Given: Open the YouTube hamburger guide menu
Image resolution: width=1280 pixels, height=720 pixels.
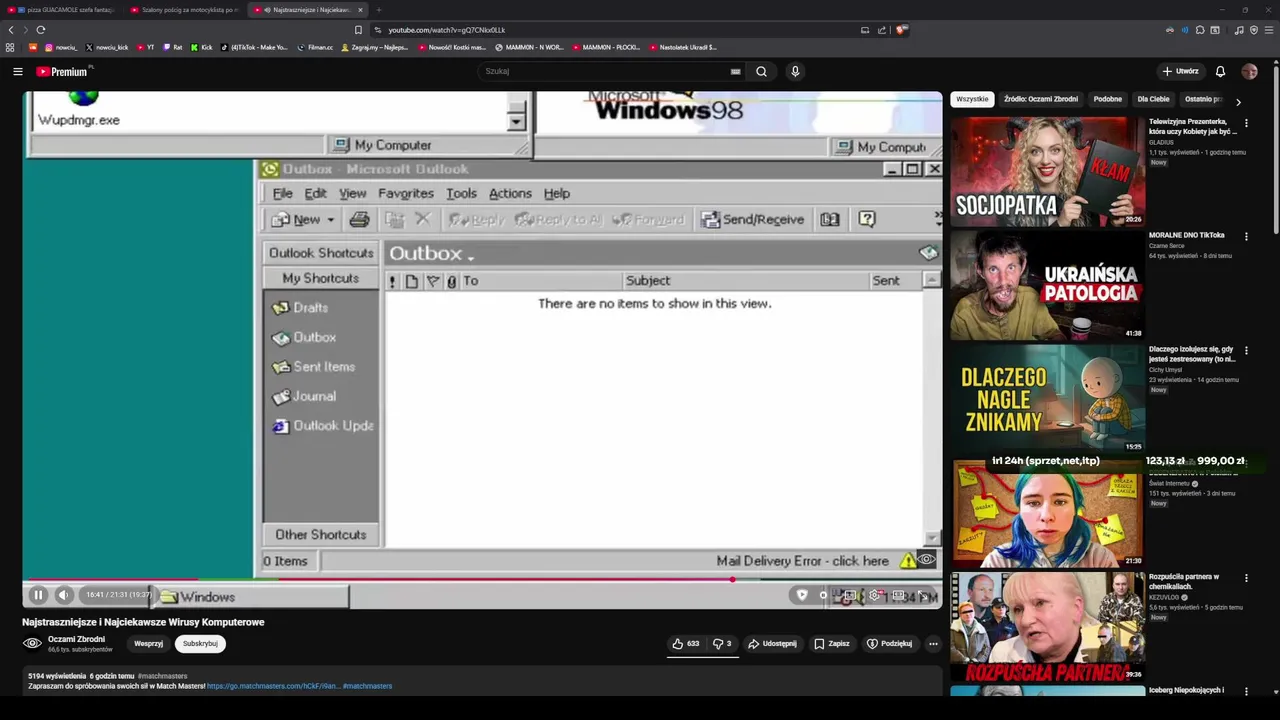Looking at the screenshot, I should pyautogui.click(x=17, y=71).
